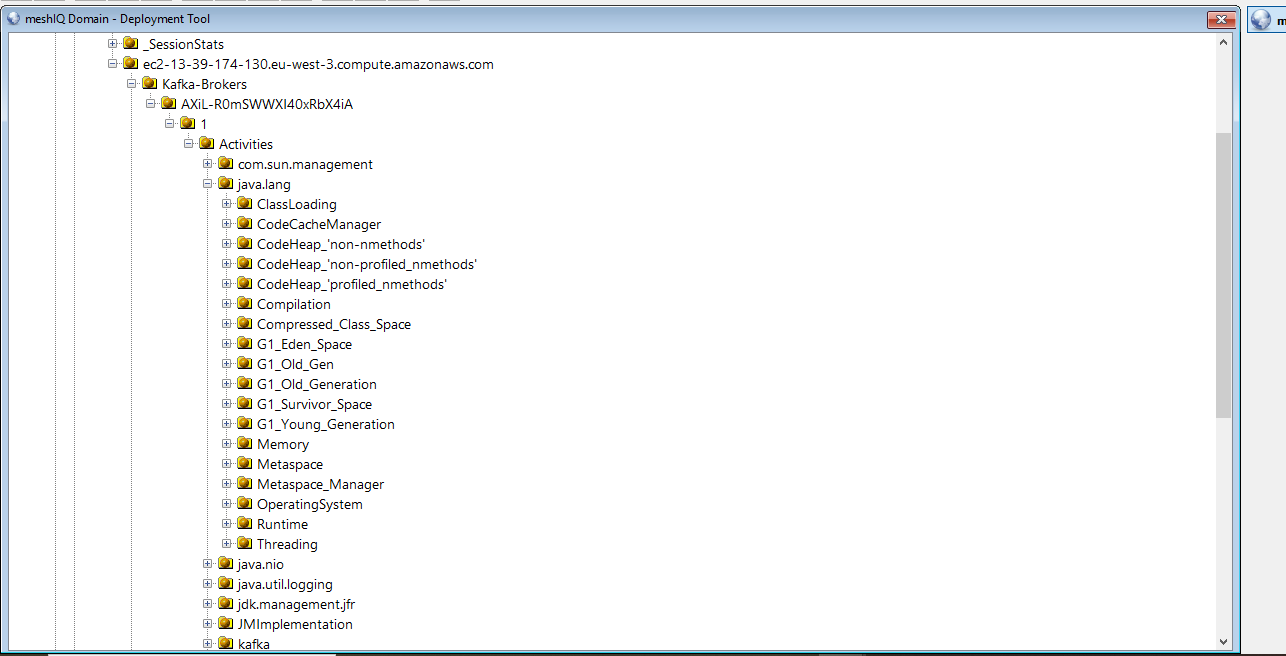1286x656 pixels.
Task: Select the java.lang folder icon
Action: (x=226, y=184)
